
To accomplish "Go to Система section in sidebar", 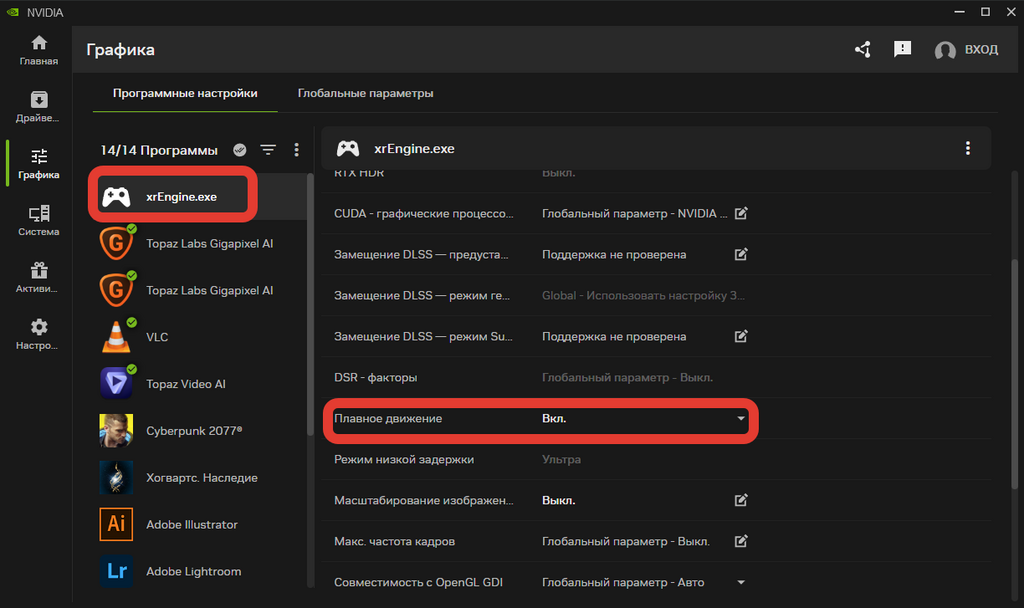I will coord(38,220).
